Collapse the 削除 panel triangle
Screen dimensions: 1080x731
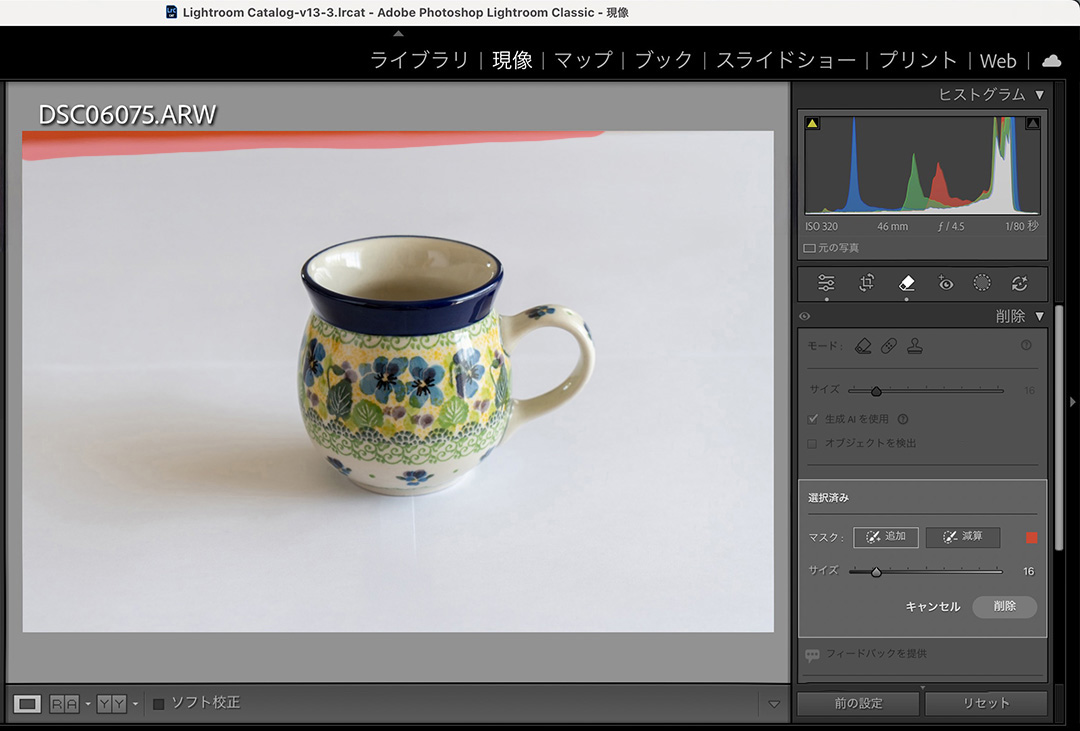pyautogui.click(x=1039, y=316)
